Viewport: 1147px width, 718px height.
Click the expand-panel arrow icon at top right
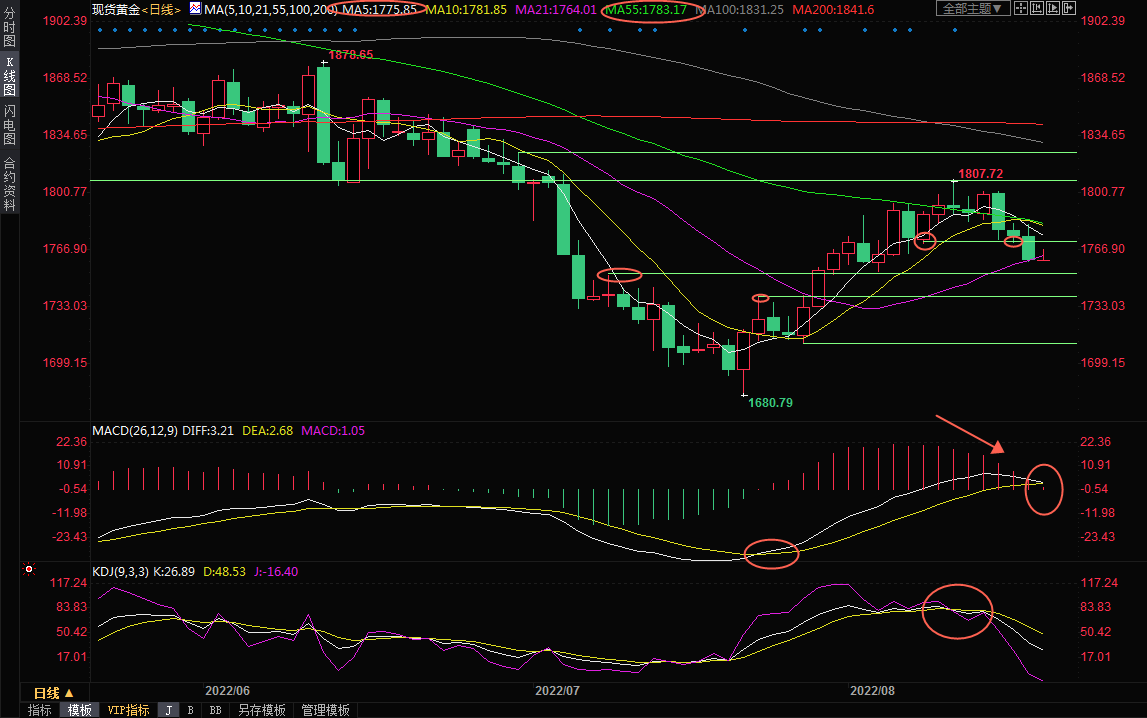tap(1069, 8)
